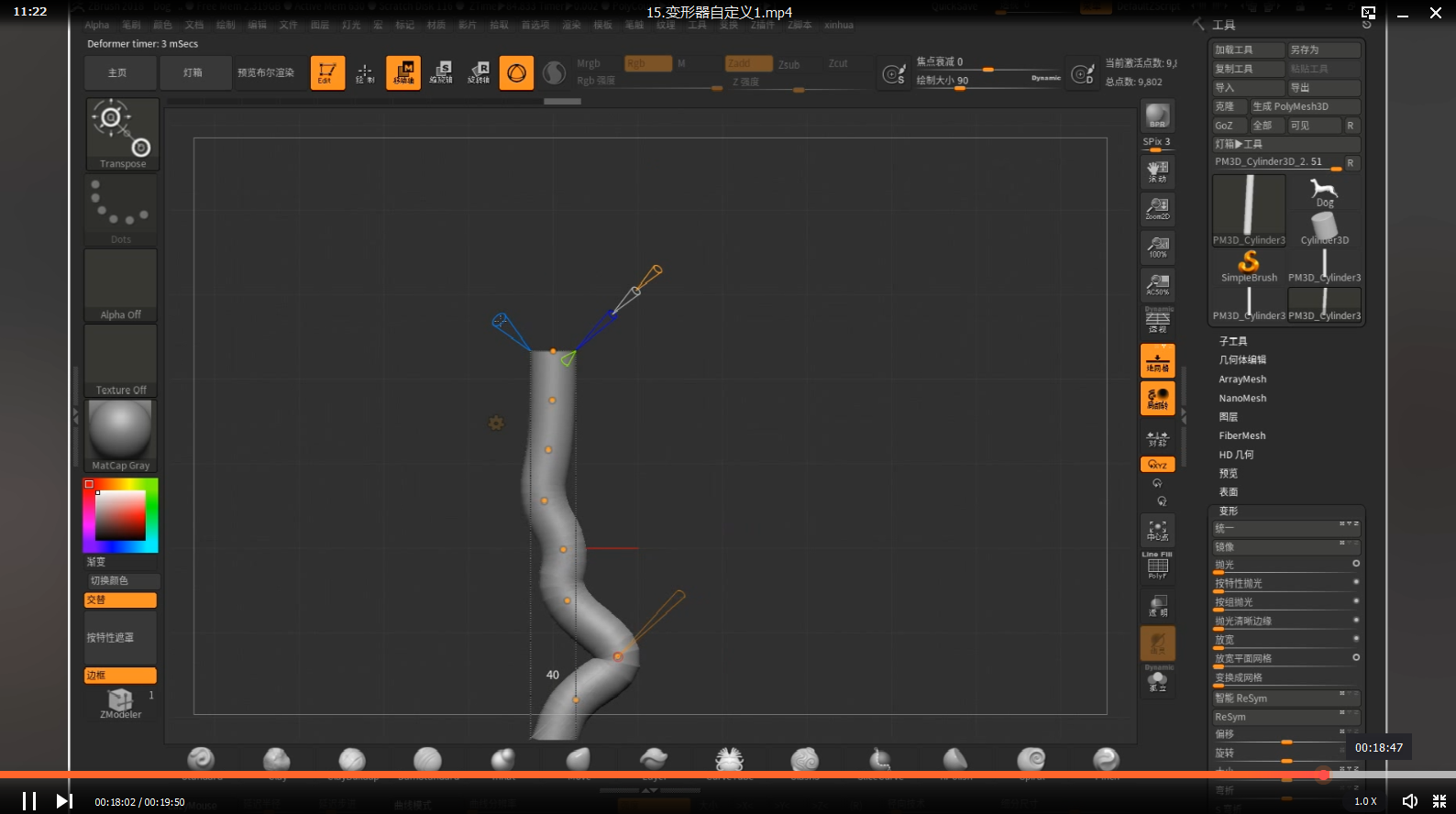Click the 按特性遮罩 button
The height and width of the screenshot is (814, 1456).
(121, 638)
